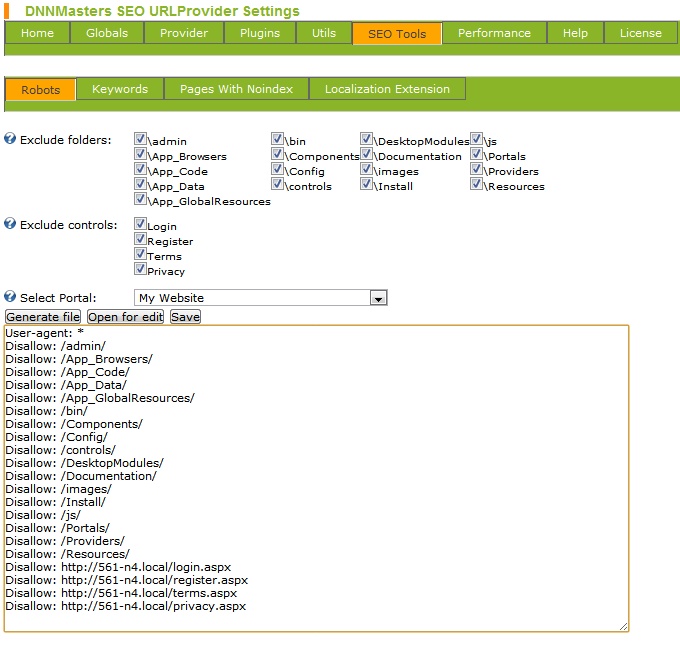Screen dimensions: 680x646
Task: Switch to the Globals tab
Action: [107, 33]
